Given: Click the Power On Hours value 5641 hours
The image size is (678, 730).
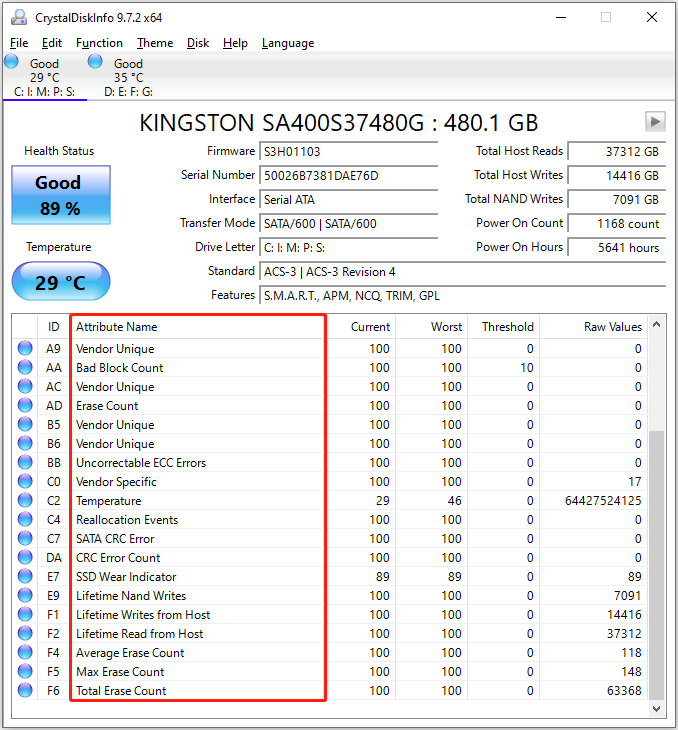Looking at the screenshot, I should coord(617,248).
